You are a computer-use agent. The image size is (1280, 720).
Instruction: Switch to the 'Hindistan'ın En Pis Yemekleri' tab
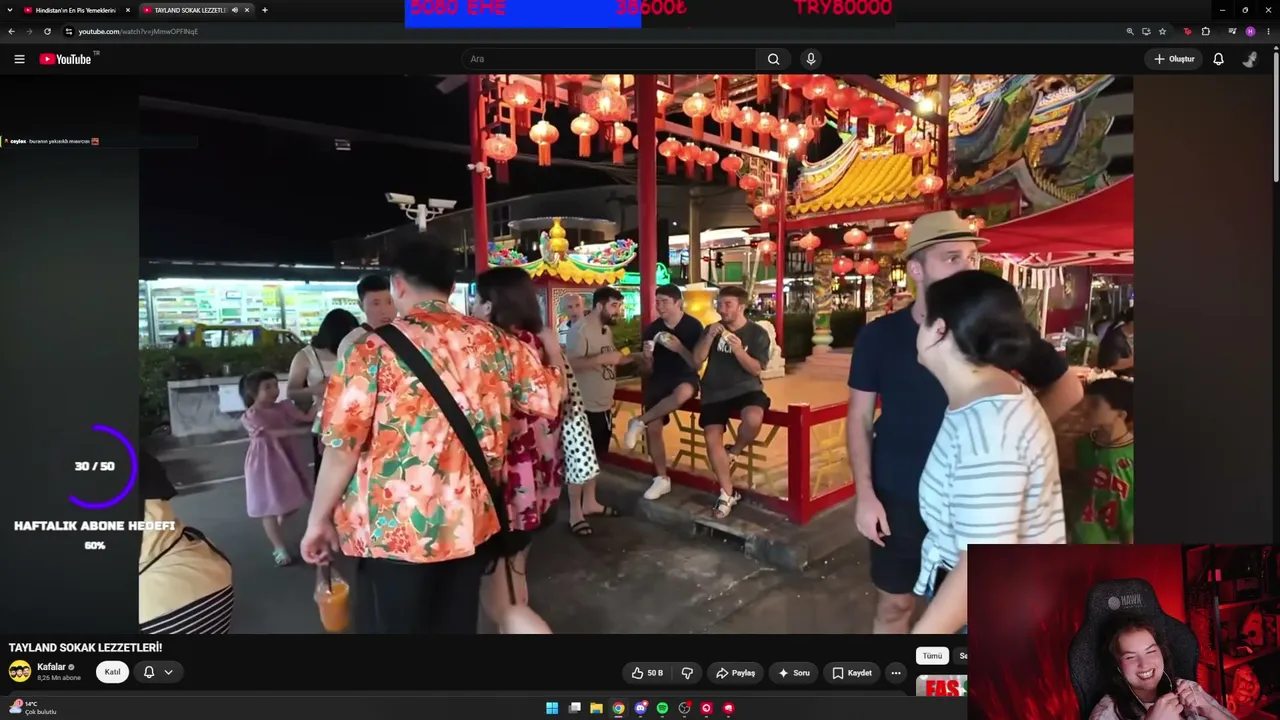coord(76,10)
